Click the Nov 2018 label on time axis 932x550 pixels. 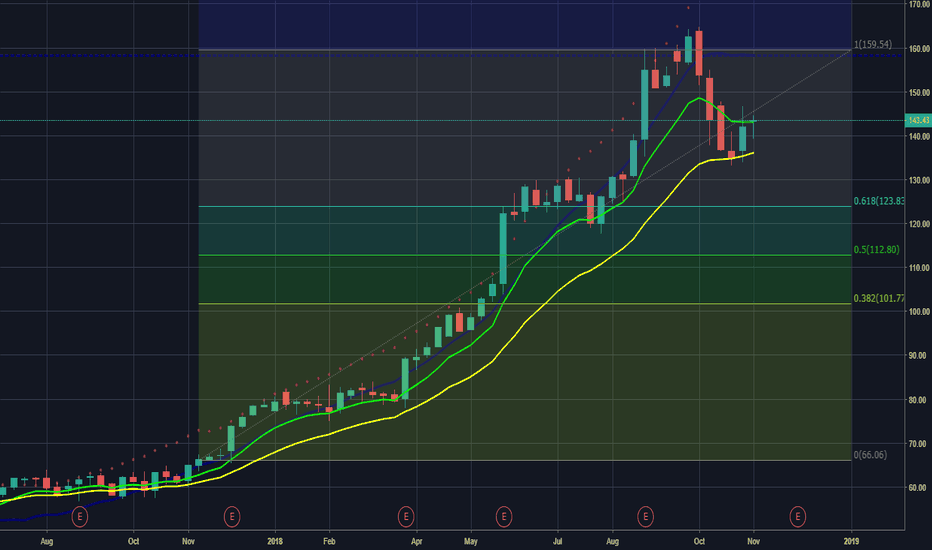point(754,542)
